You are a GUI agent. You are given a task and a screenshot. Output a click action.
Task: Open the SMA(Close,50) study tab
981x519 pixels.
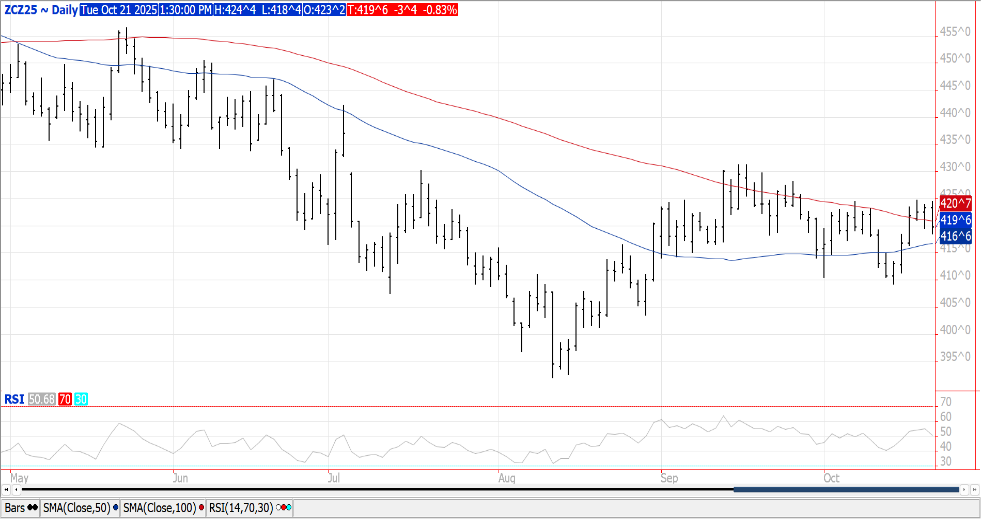(x=76, y=509)
